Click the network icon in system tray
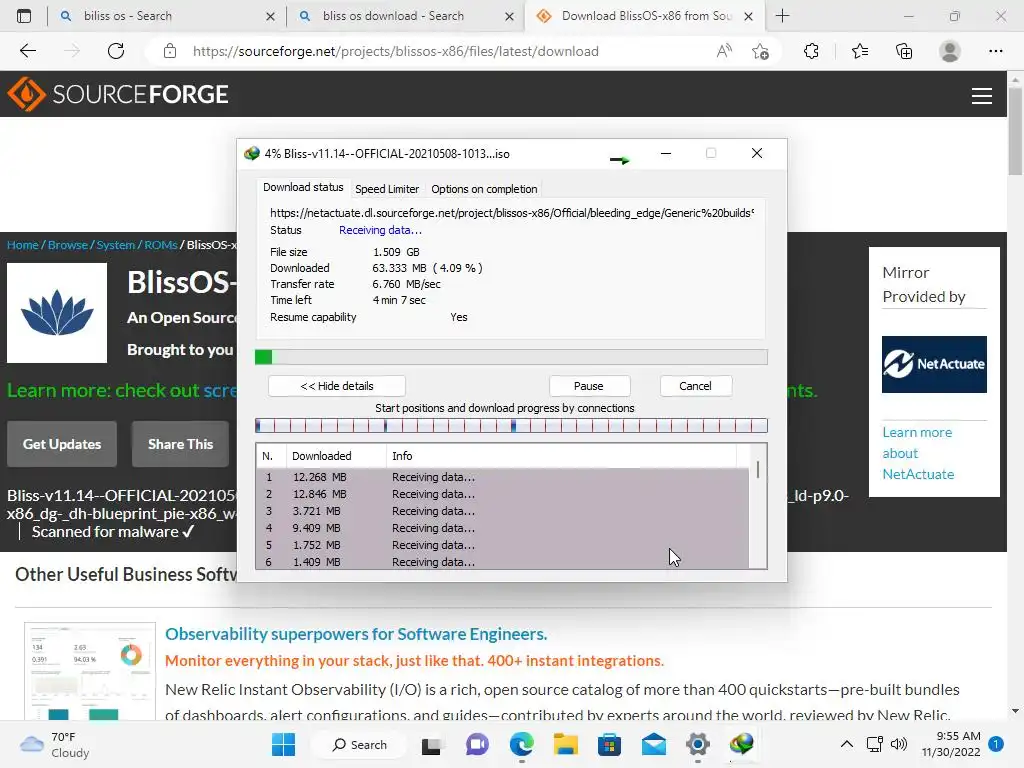The image size is (1024, 768). tap(874, 744)
